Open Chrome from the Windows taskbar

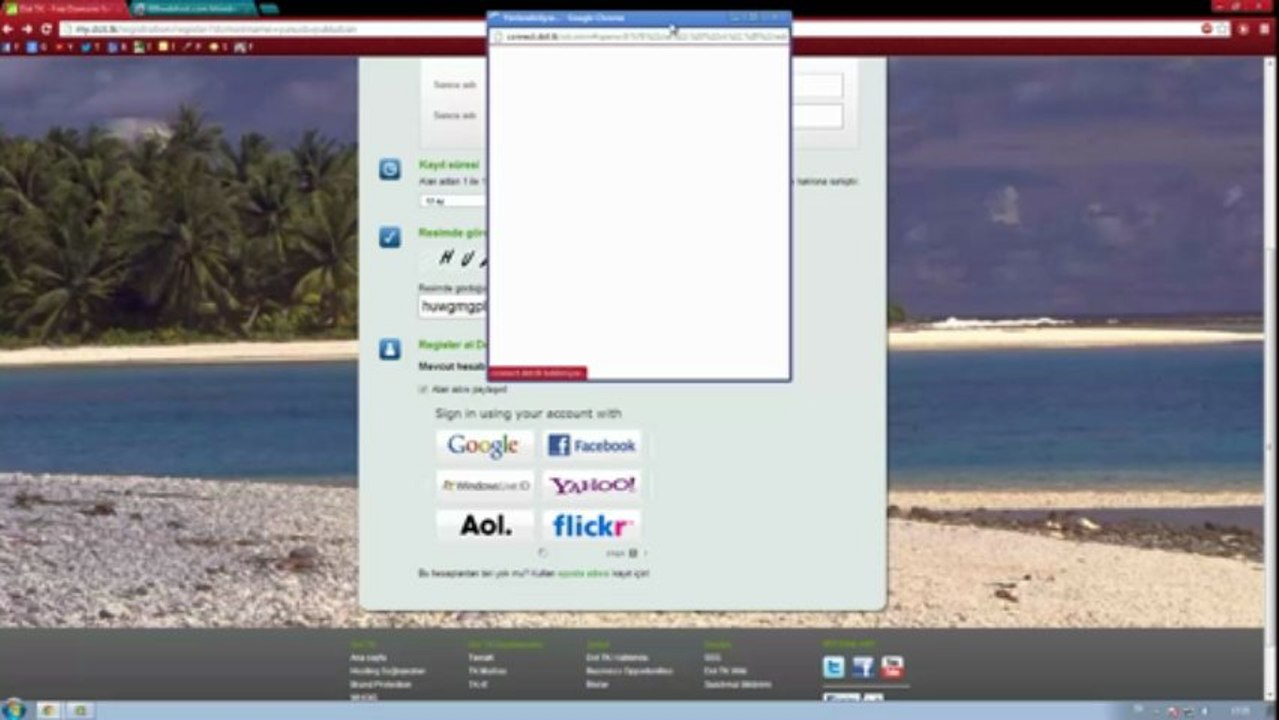(x=48, y=710)
